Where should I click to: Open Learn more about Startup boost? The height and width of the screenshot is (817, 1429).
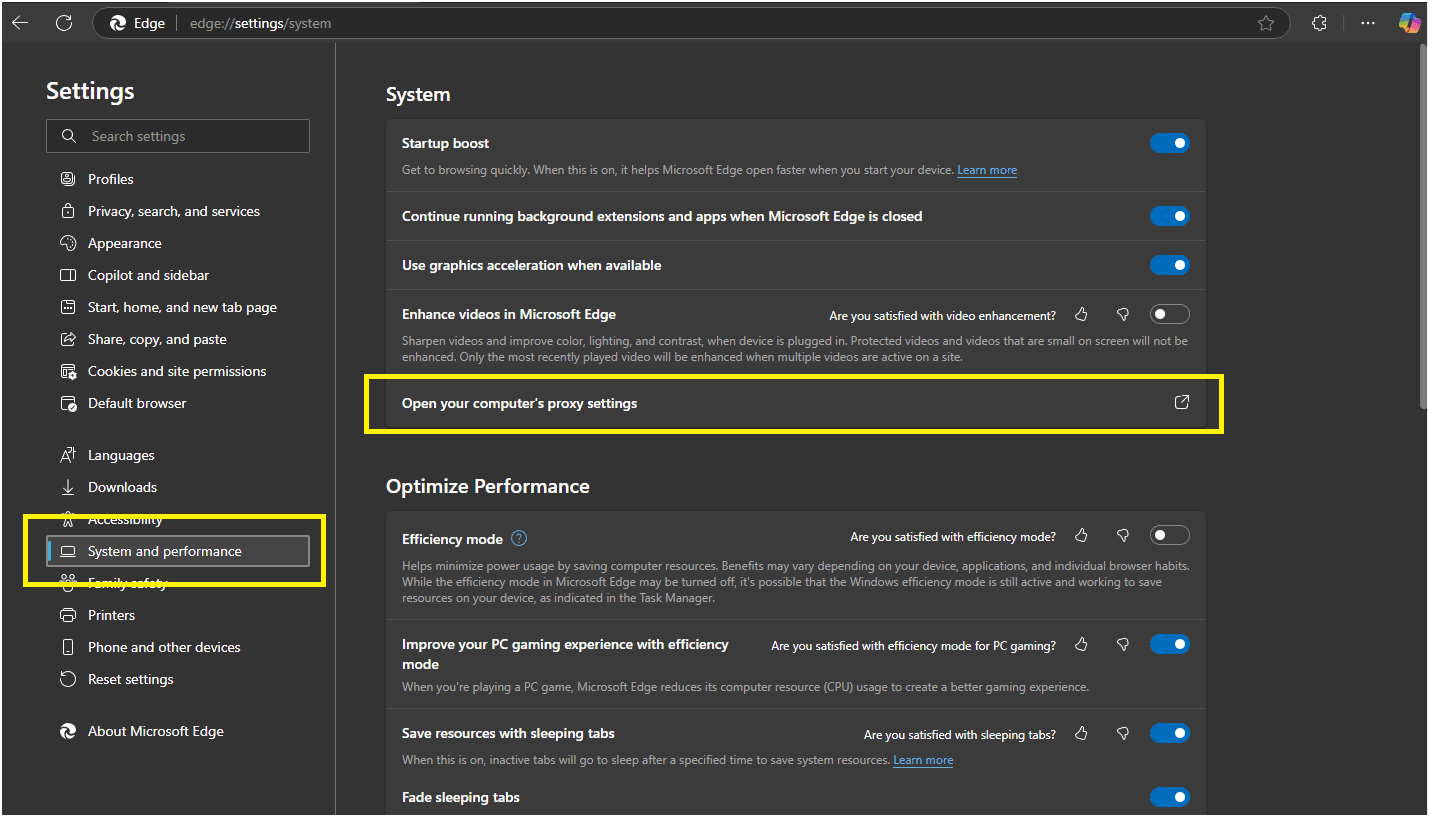tap(986, 169)
